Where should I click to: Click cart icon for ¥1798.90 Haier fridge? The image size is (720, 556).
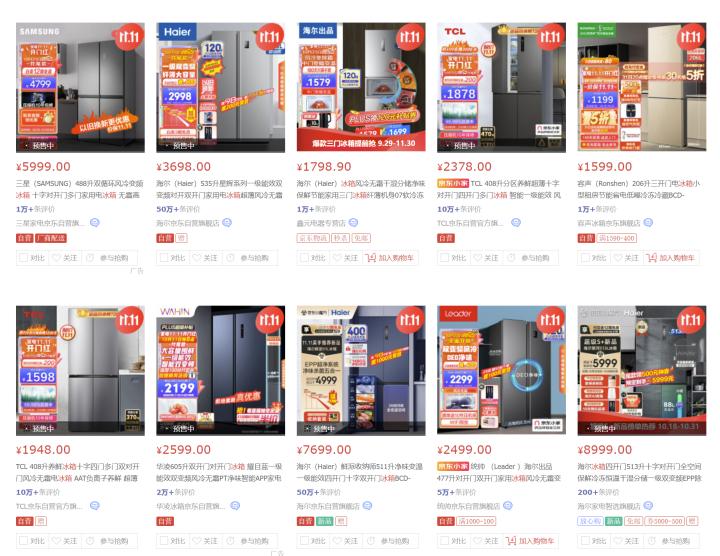click(x=370, y=258)
